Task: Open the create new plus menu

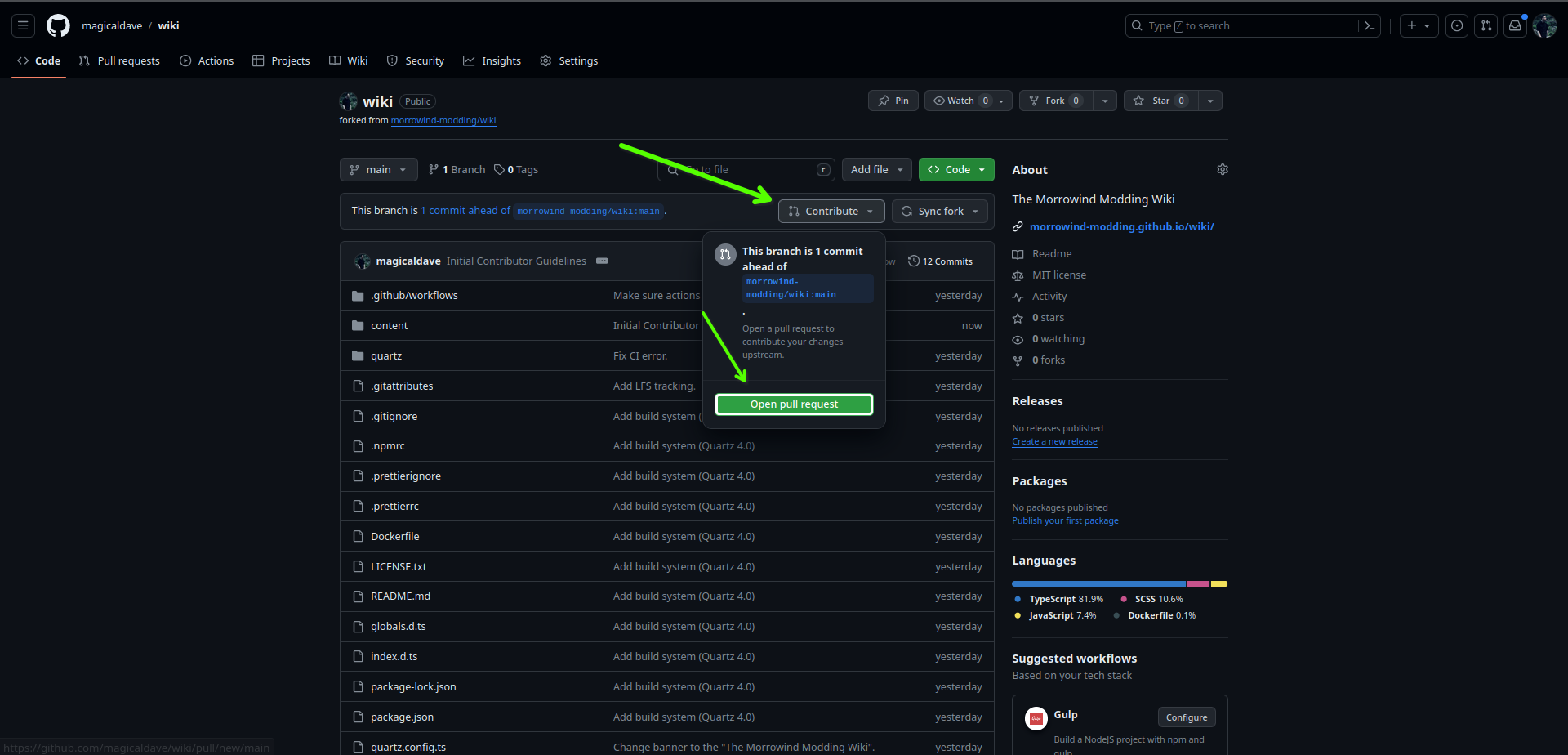Action: pos(1419,26)
